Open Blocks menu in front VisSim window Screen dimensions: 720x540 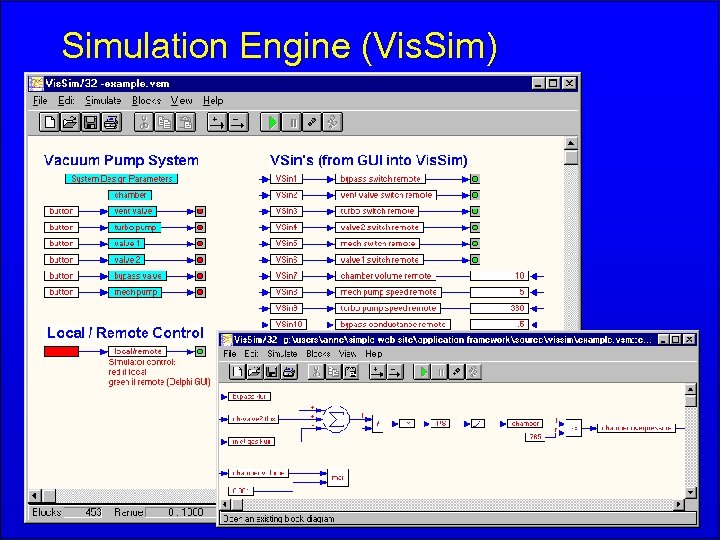(x=318, y=354)
